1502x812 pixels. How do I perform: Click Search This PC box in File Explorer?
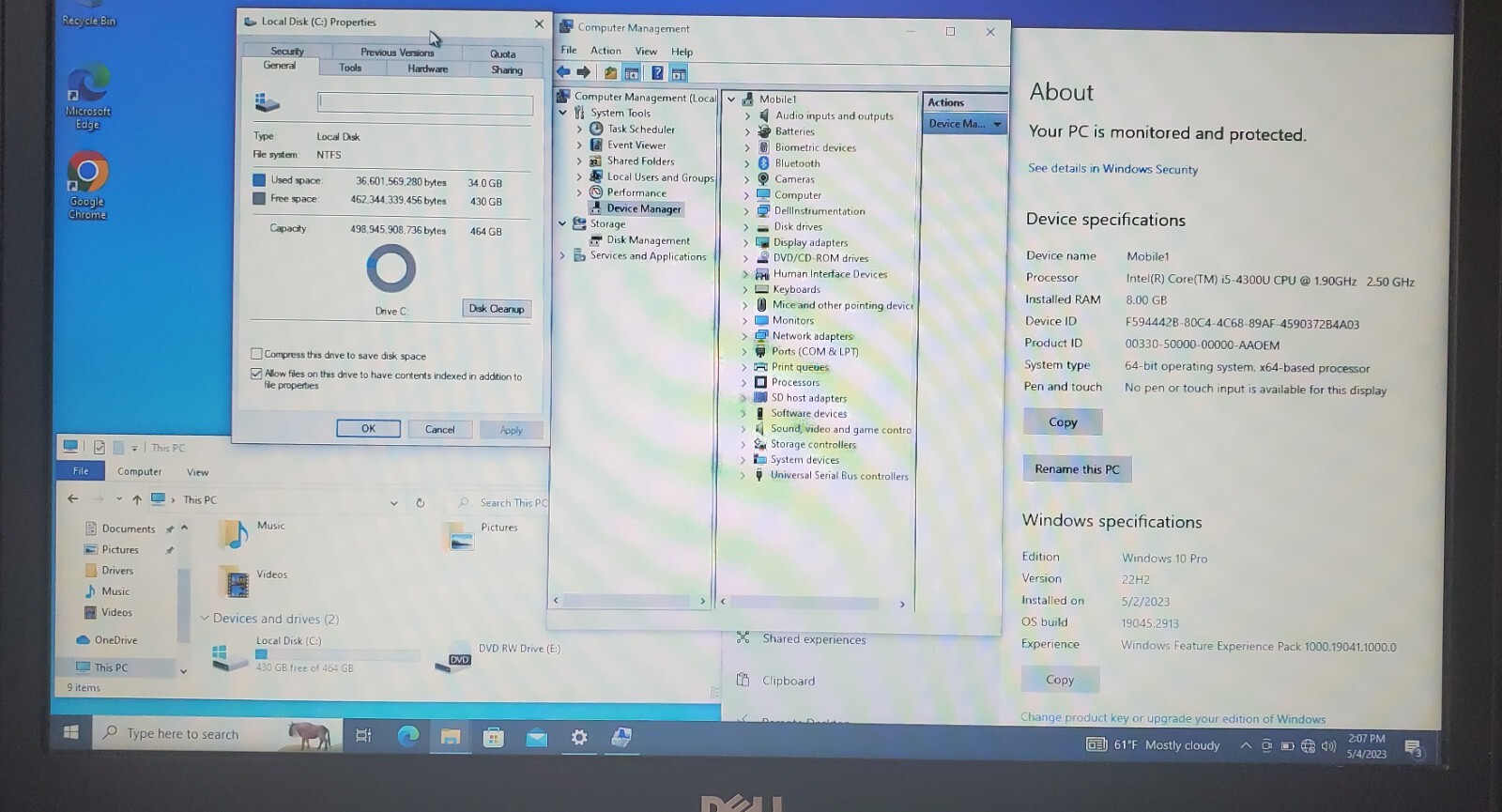point(499,503)
